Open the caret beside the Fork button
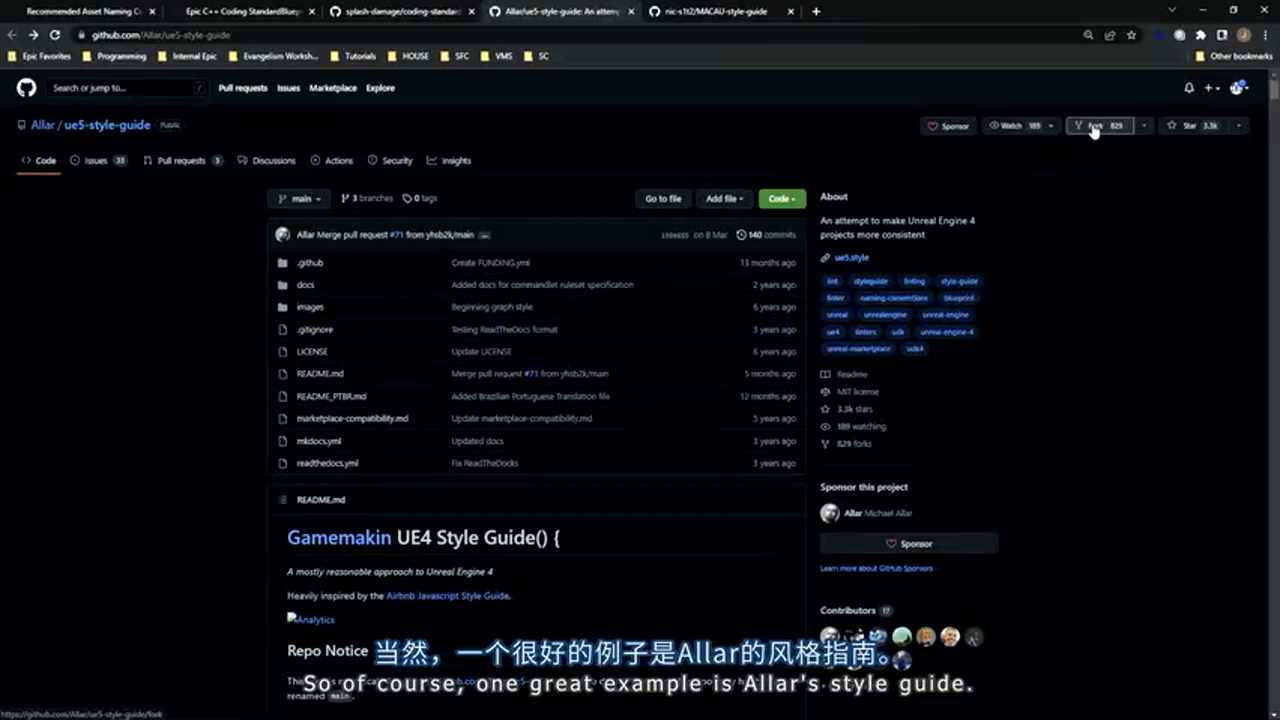 [x=1144, y=126]
